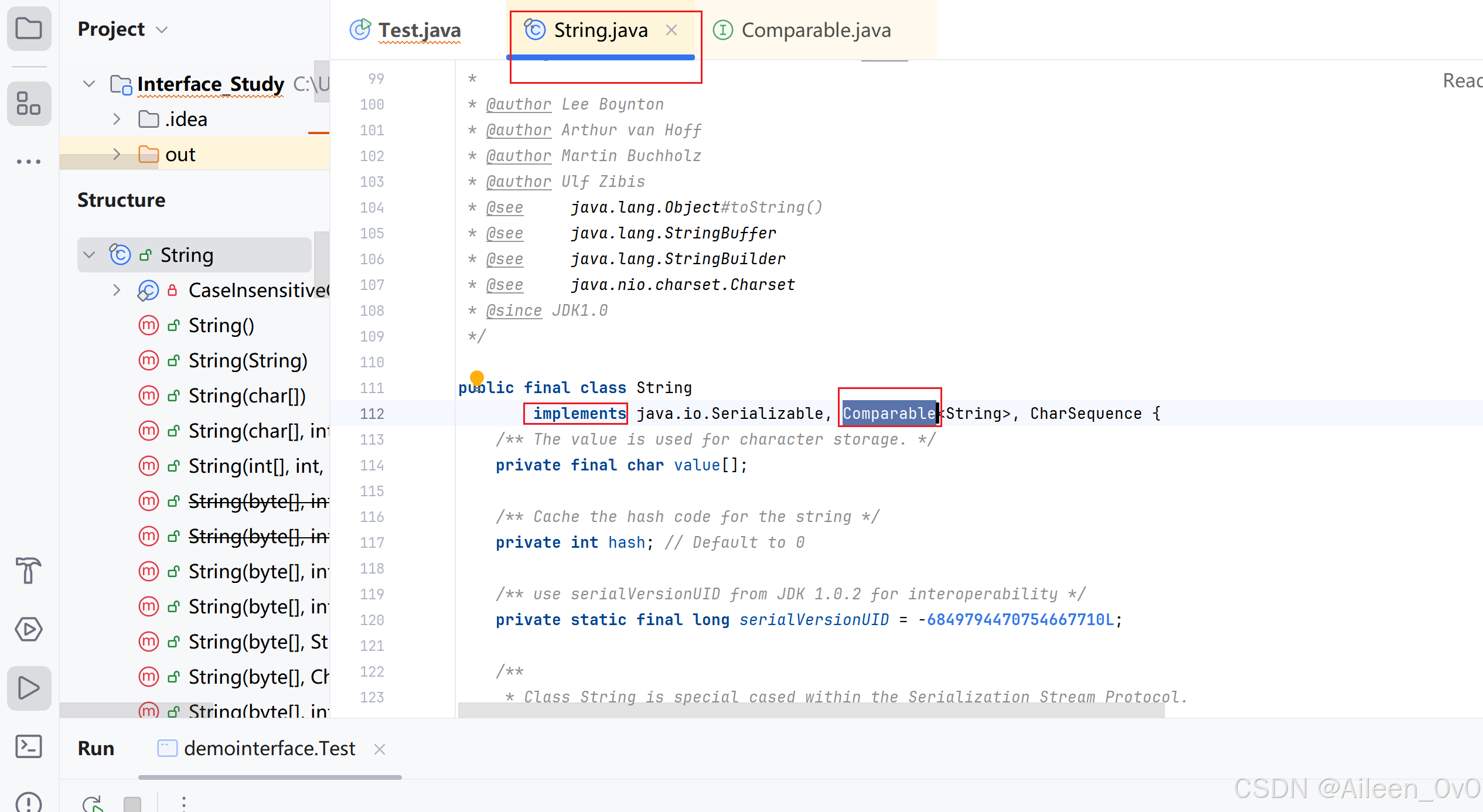Expand the CaseInsensitiveComparator node
The height and width of the screenshot is (812, 1483).
(x=117, y=290)
